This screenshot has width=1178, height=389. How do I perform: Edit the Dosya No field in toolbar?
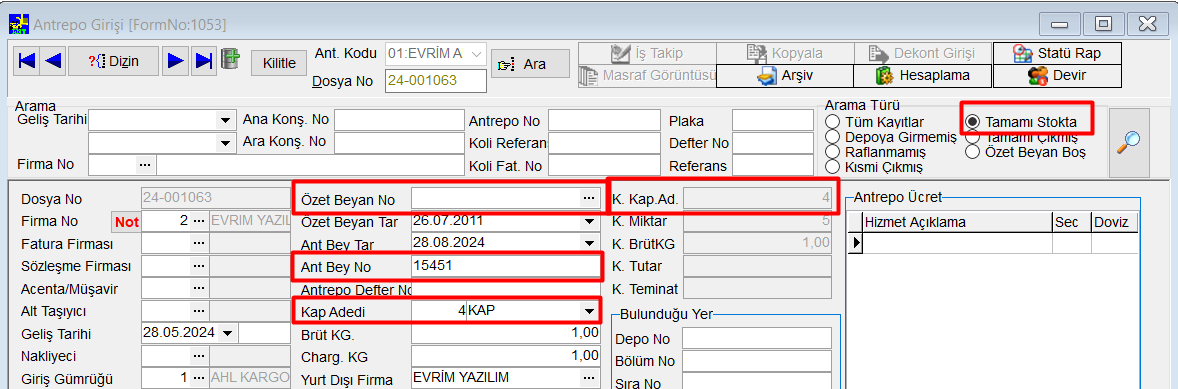coord(436,81)
